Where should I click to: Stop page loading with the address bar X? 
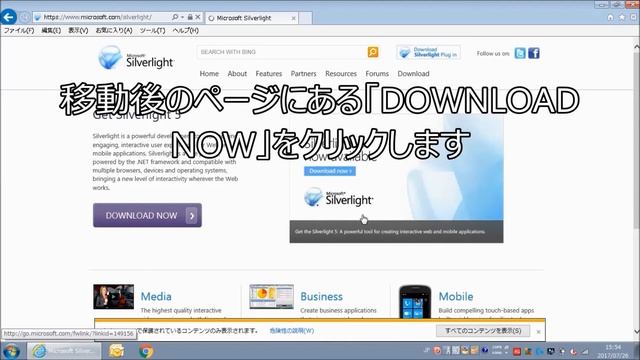(198, 17)
